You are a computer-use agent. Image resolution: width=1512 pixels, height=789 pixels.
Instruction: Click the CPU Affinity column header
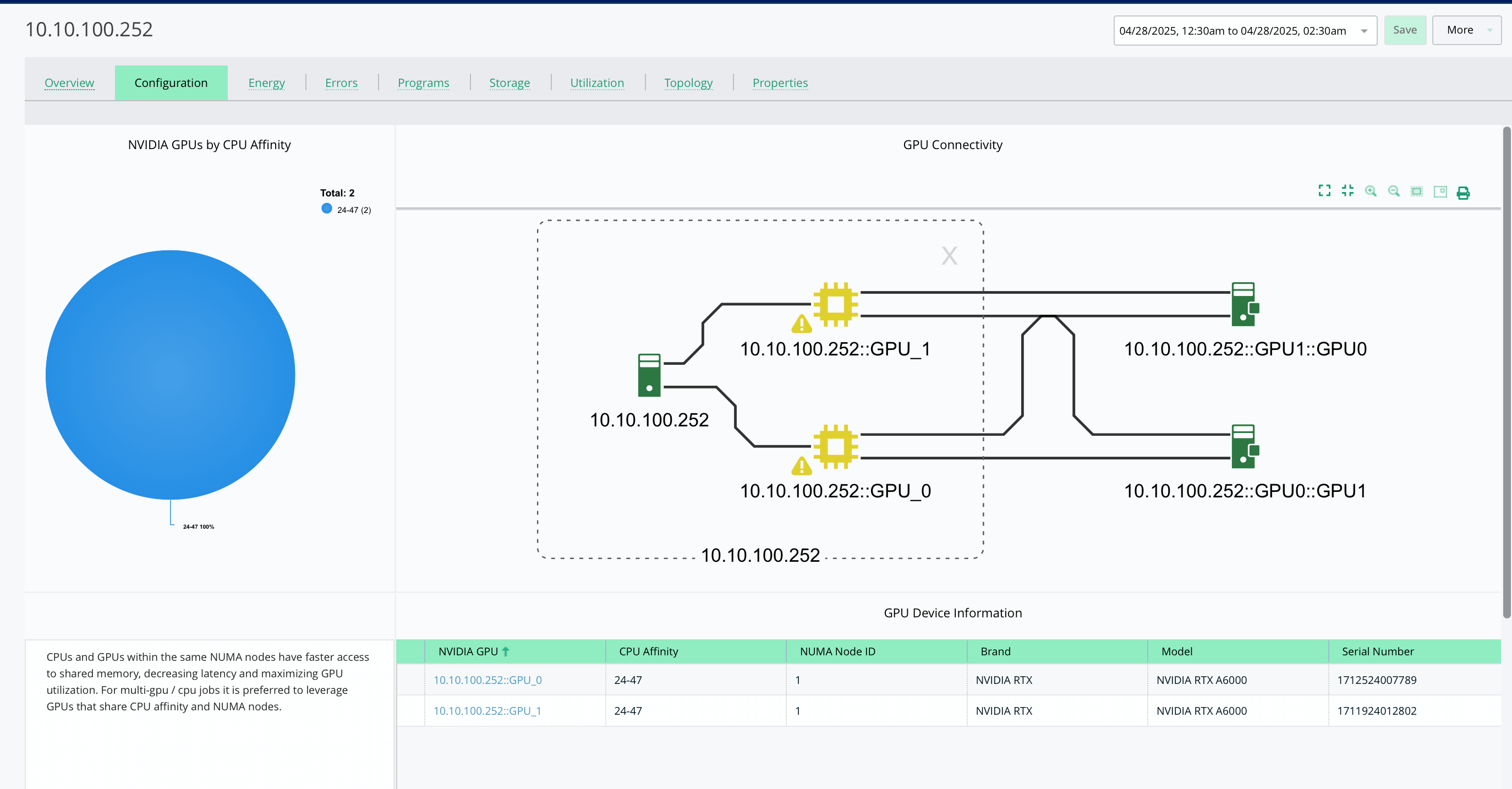pos(695,651)
